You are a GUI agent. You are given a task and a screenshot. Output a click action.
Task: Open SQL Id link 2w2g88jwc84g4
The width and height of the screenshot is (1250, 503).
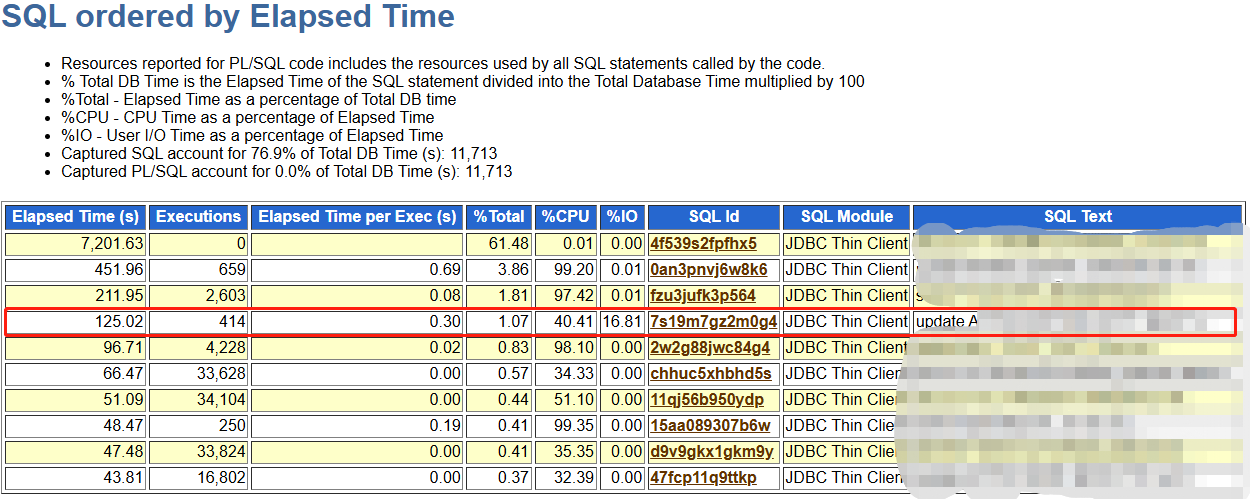tap(710, 348)
